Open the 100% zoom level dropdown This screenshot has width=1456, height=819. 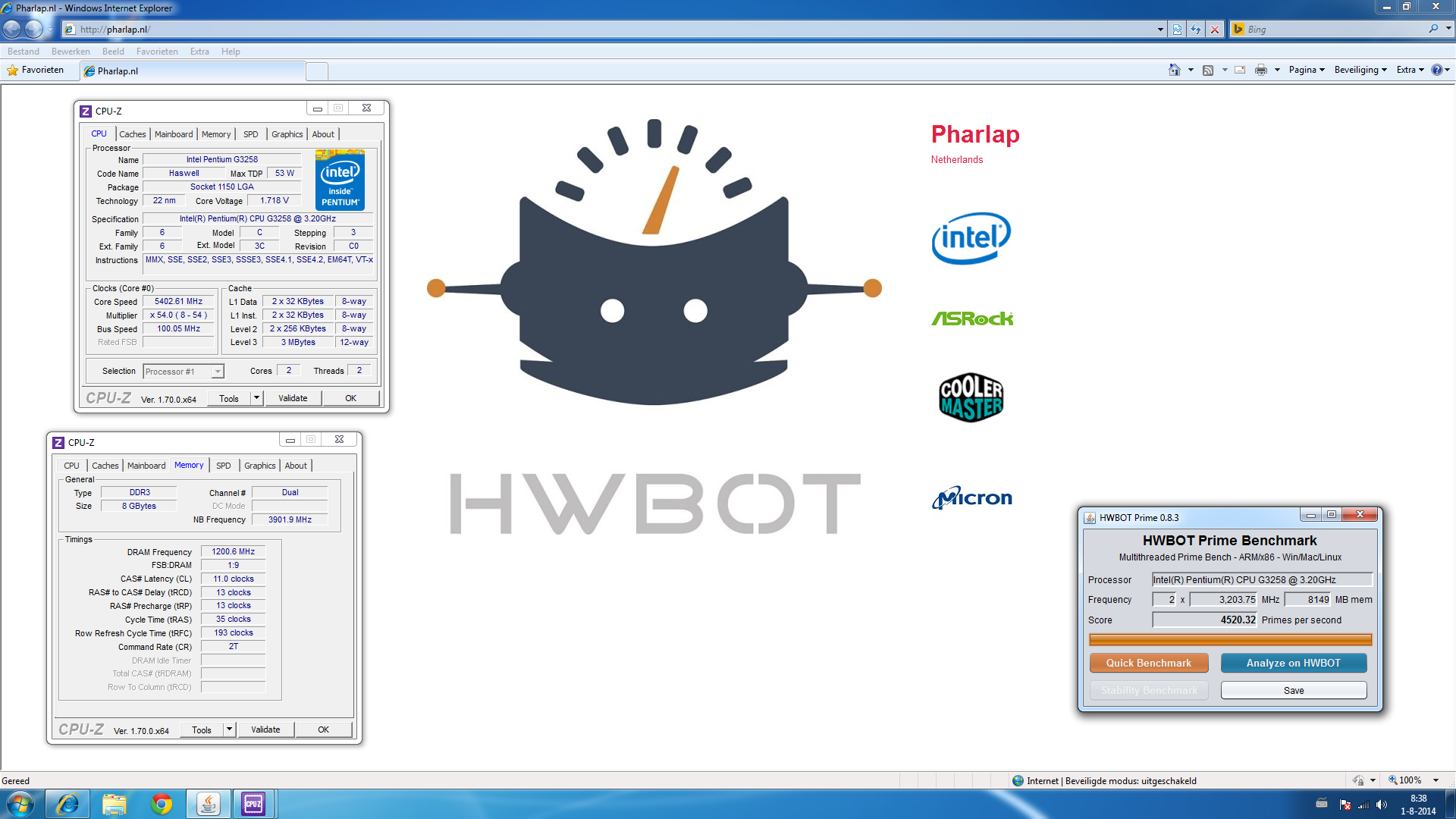(1436, 780)
